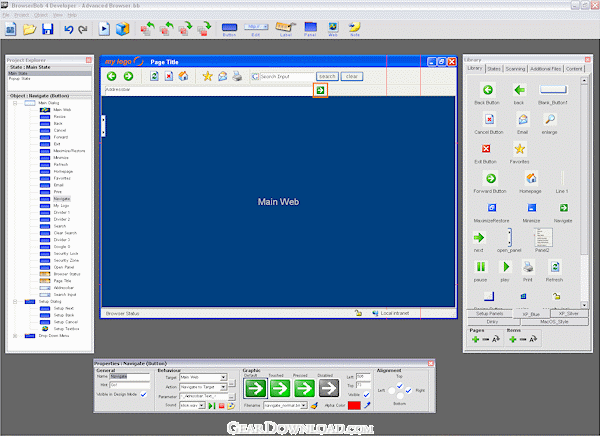
Task: Run the project preview with the play page icon
Action: 104,29
